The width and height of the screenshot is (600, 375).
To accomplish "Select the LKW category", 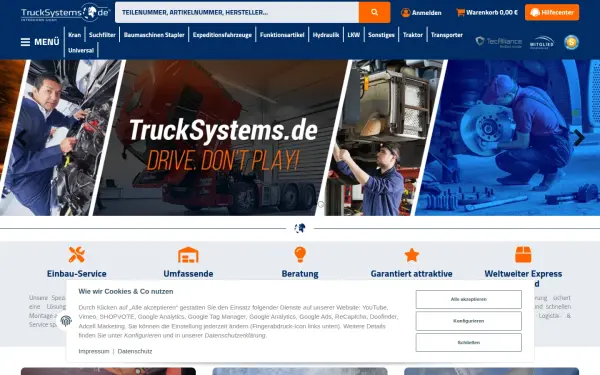I will click(354, 35).
